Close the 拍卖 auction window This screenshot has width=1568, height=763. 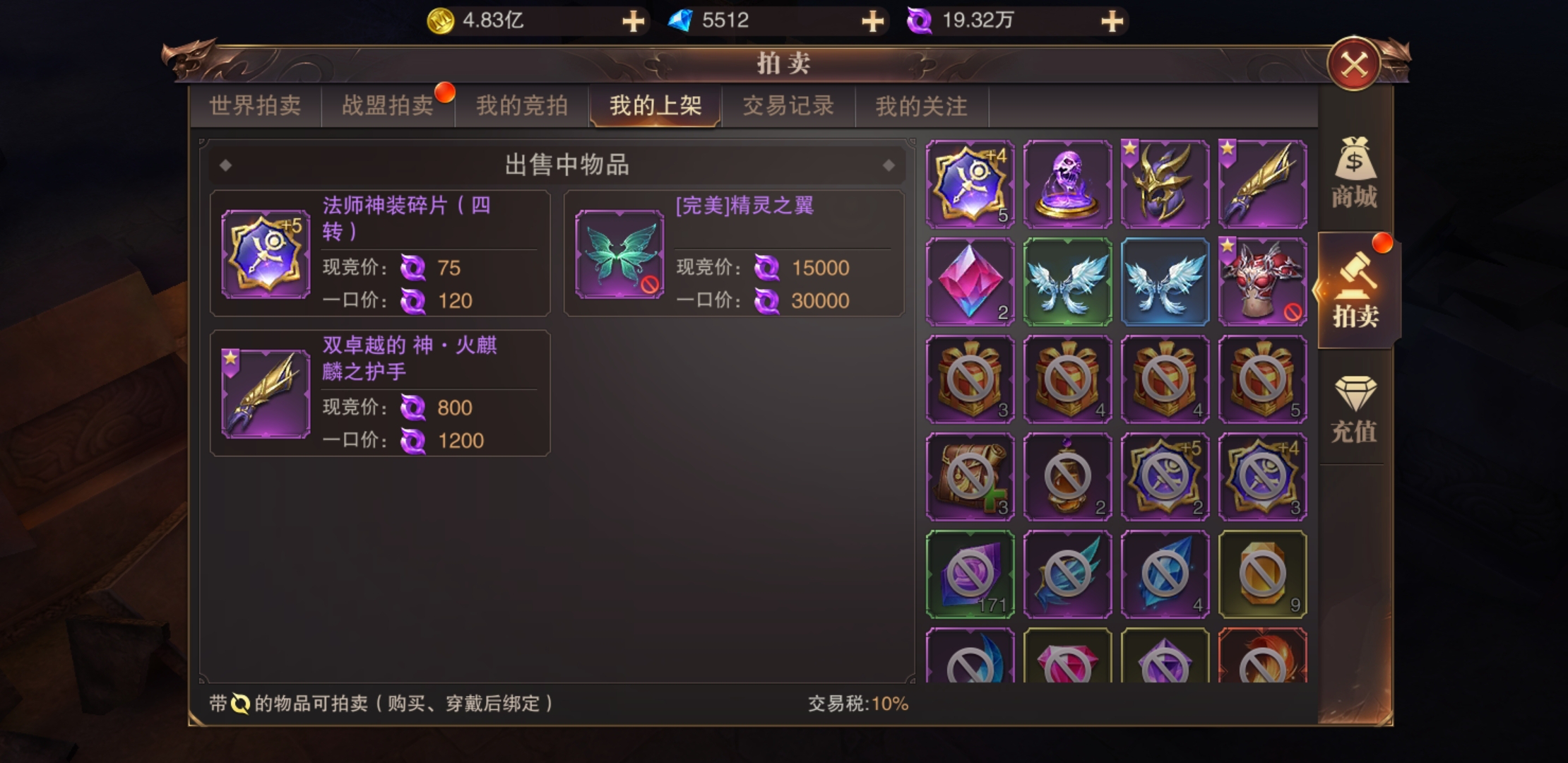point(1354,65)
